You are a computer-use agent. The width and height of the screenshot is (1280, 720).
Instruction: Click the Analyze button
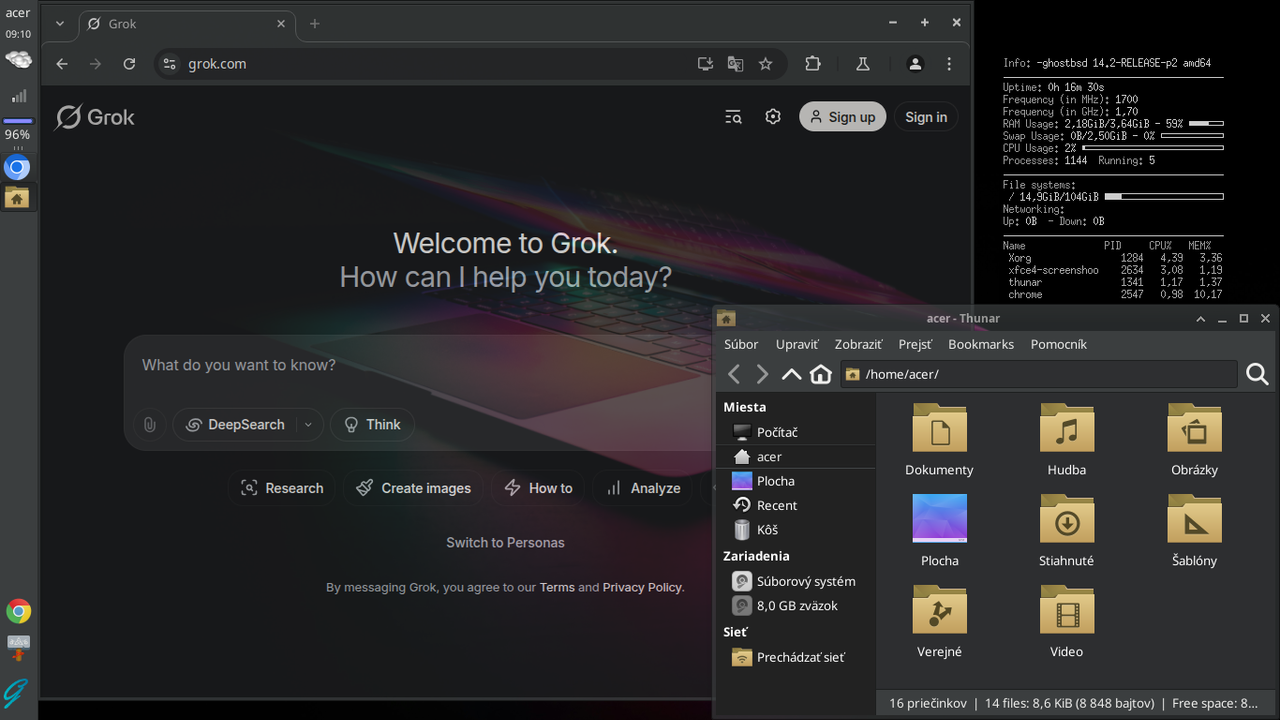(643, 488)
